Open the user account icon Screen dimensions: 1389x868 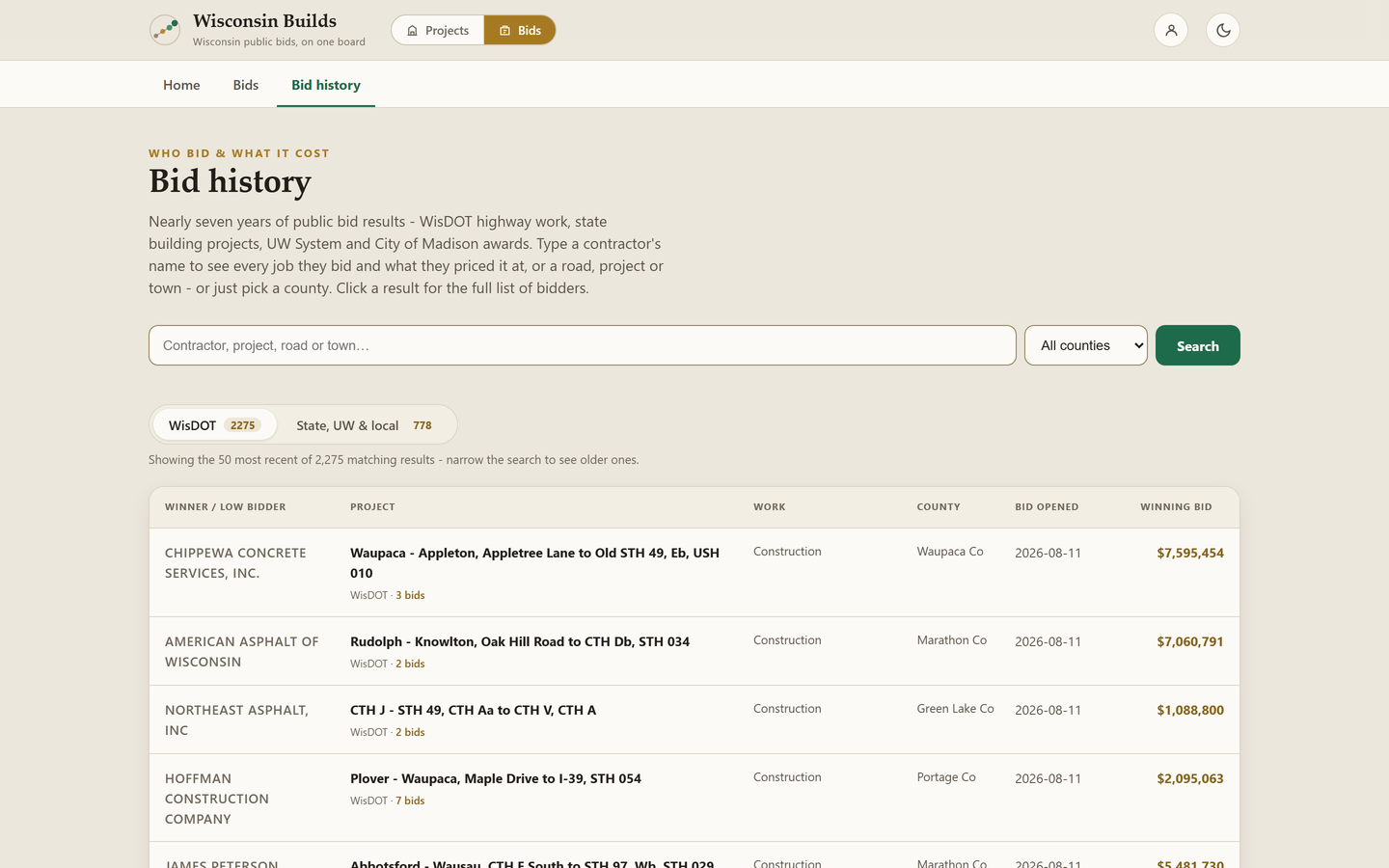(1171, 30)
